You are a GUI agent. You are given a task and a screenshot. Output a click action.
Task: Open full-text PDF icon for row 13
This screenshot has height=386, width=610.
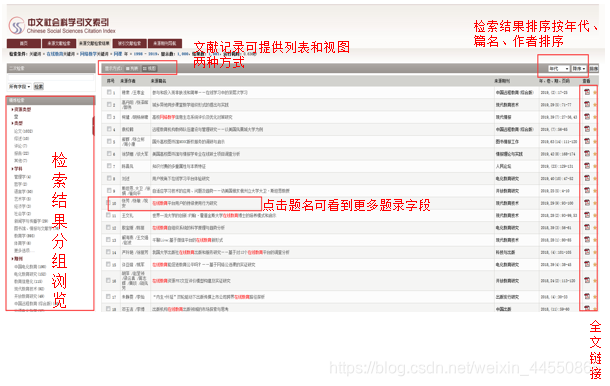587,239
